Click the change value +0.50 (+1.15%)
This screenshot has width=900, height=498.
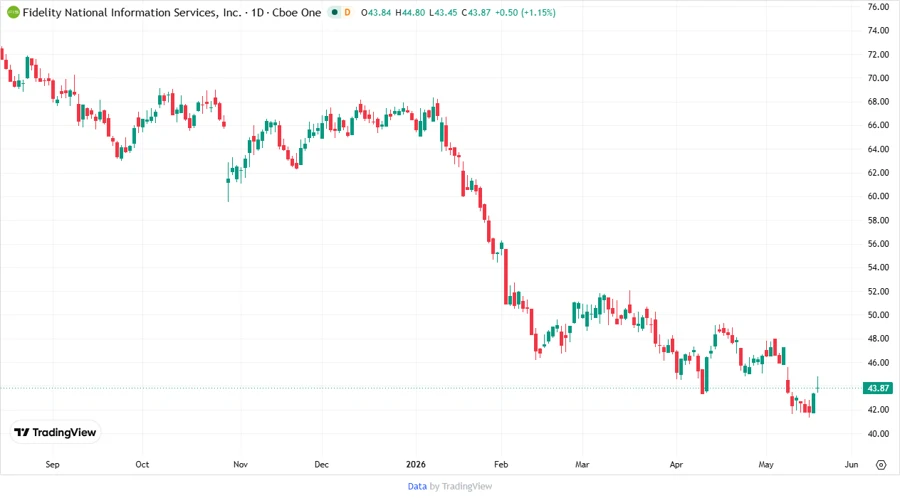pyautogui.click(x=525, y=12)
